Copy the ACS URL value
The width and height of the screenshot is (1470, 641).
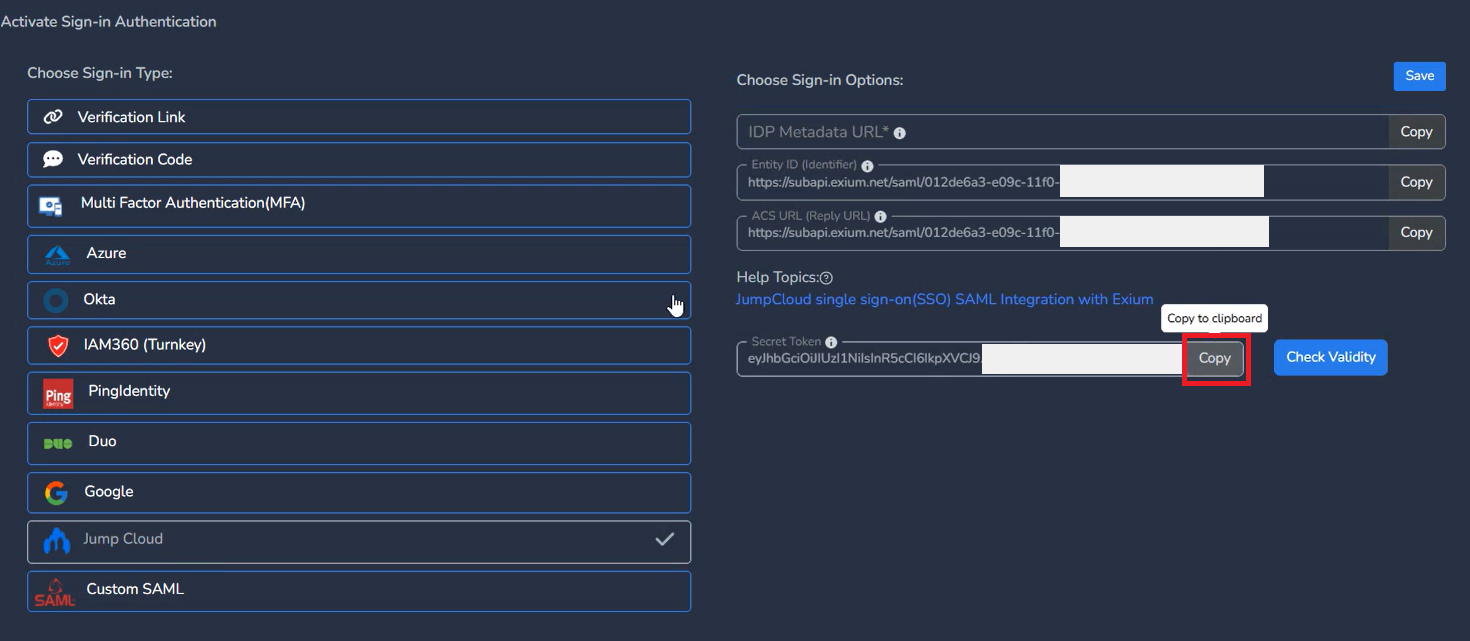tap(1416, 232)
